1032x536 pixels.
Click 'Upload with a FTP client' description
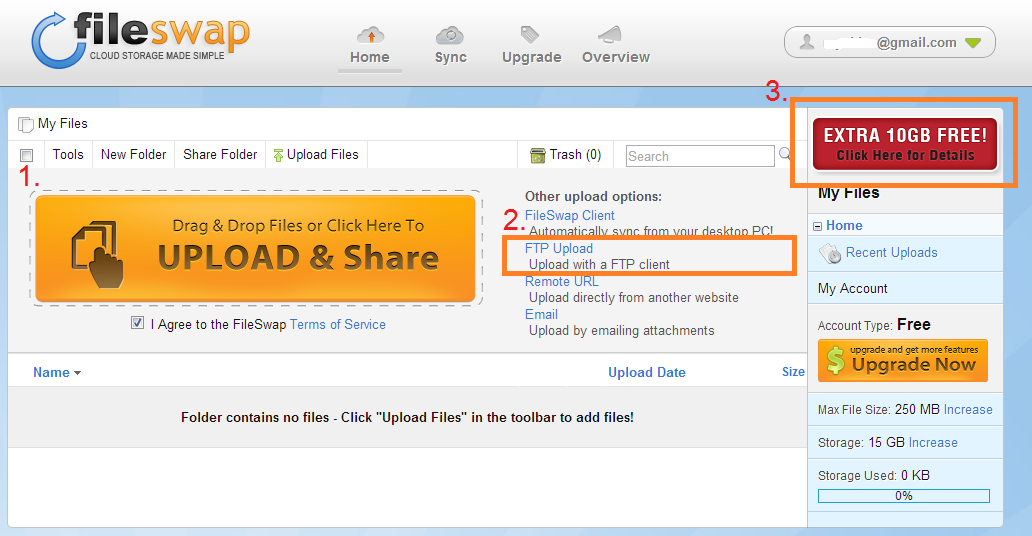599,265
